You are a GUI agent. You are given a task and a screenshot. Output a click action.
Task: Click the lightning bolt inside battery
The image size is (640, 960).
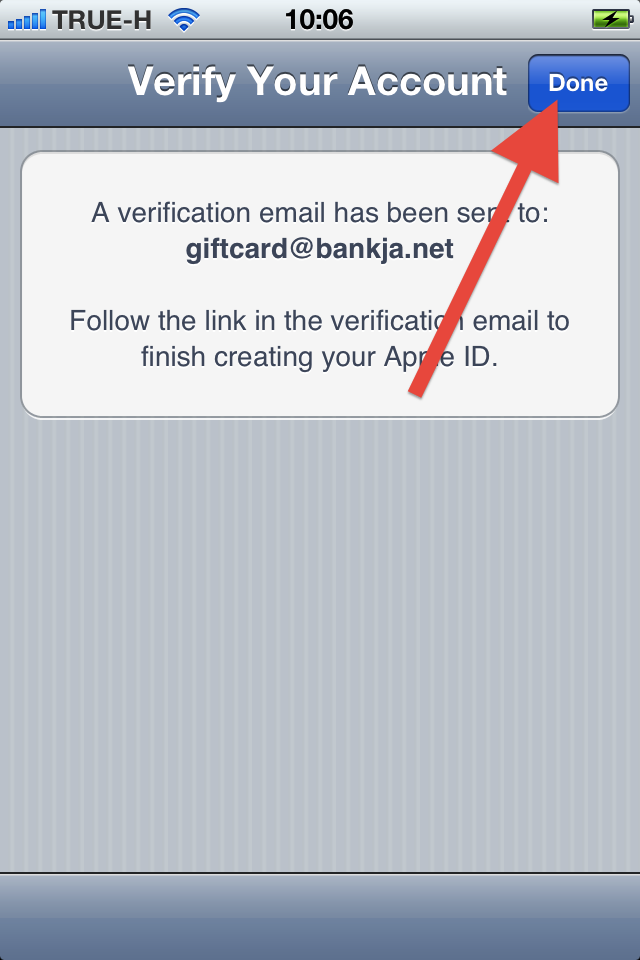tap(611, 20)
